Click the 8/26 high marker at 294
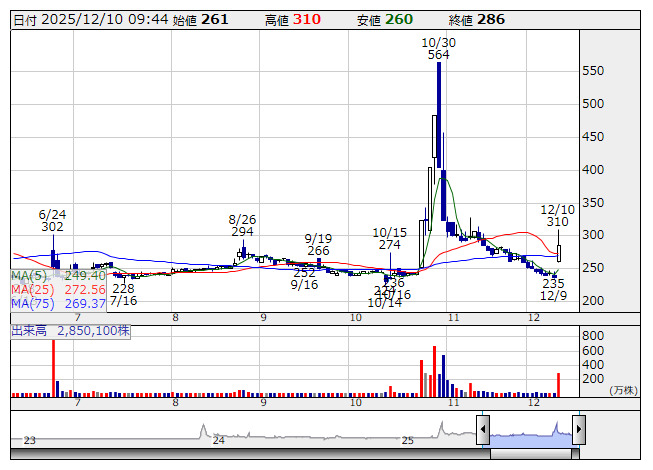 pos(242,225)
